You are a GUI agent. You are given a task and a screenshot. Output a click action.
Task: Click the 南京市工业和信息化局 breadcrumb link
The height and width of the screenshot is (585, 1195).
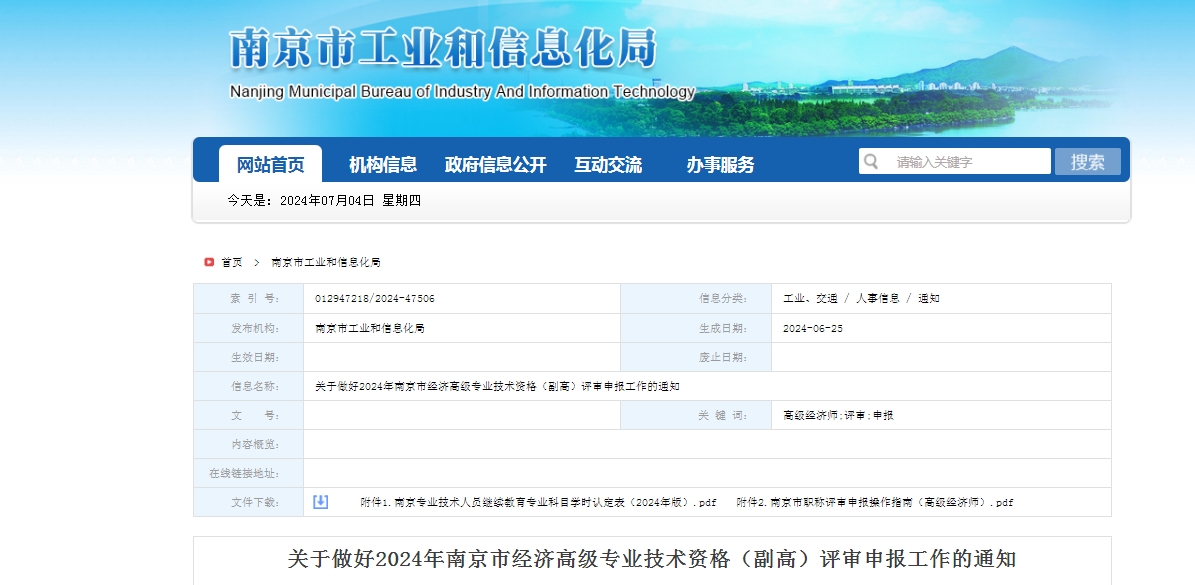[x=324, y=261]
